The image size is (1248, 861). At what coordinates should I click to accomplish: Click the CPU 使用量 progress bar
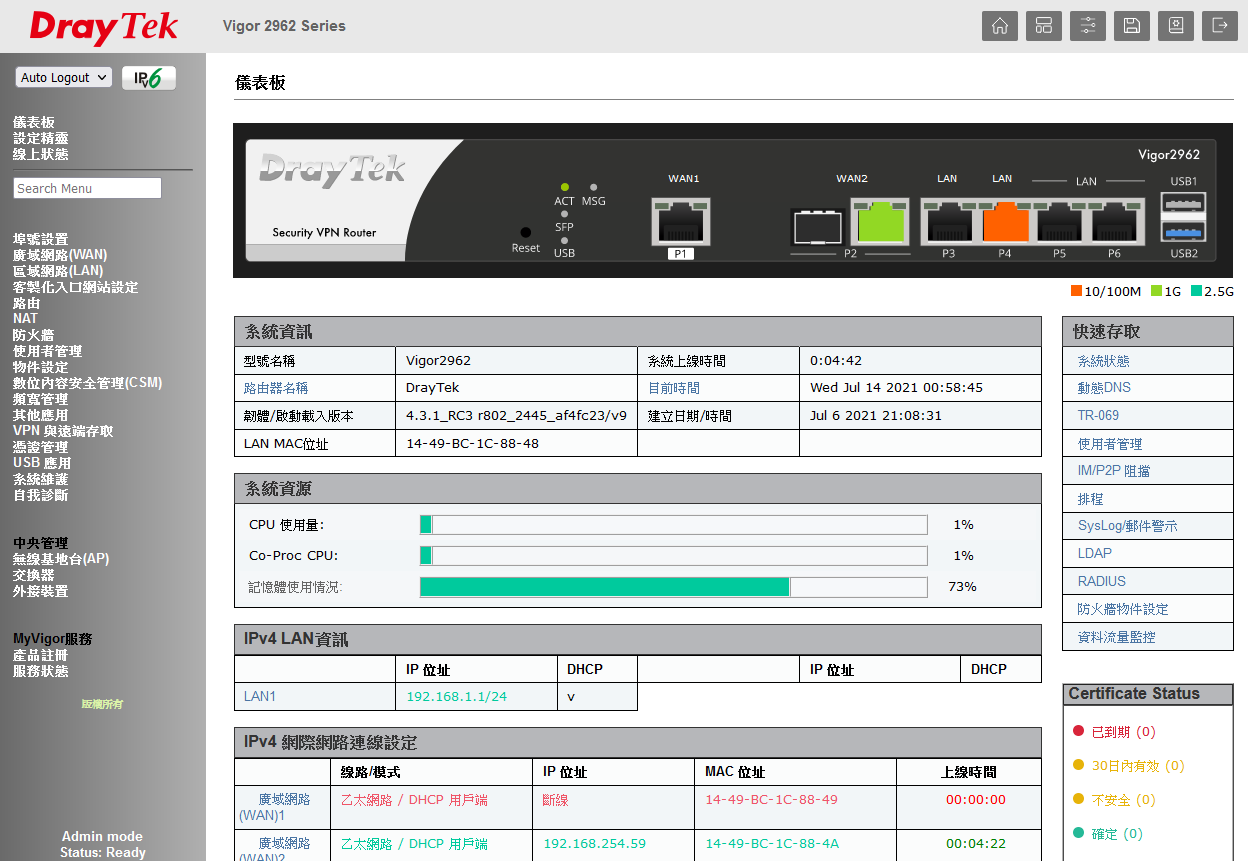pyautogui.click(x=674, y=524)
